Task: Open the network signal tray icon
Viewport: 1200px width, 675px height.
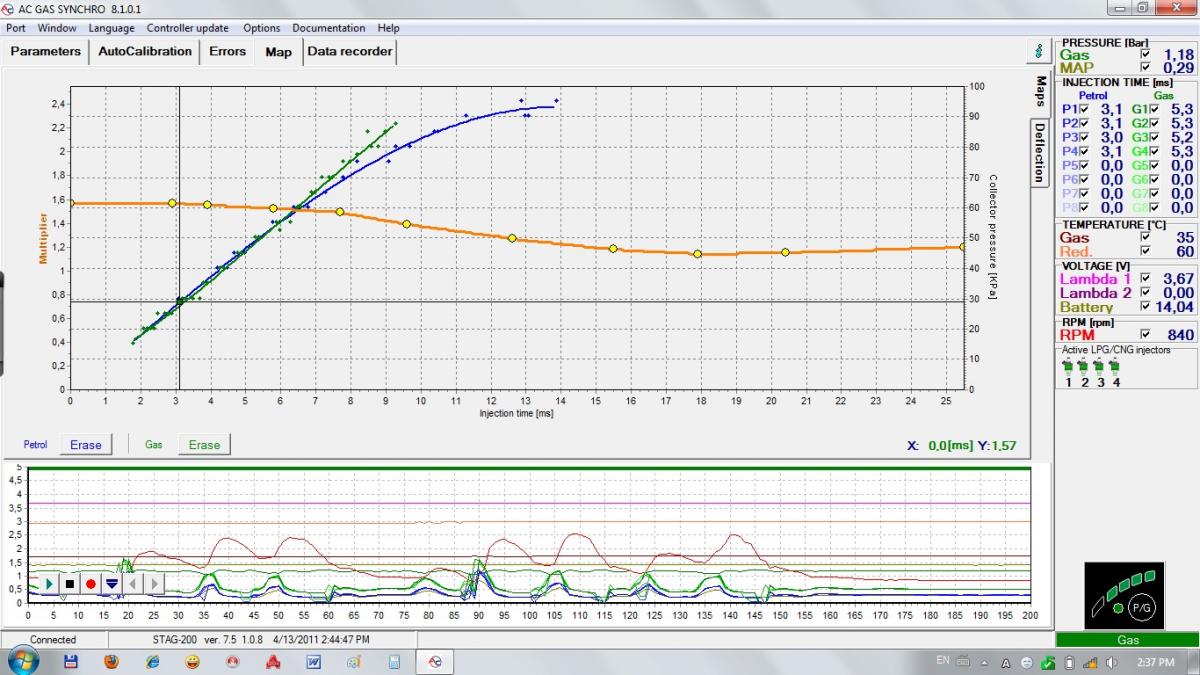Action: pyautogui.click(x=1089, y=662)
